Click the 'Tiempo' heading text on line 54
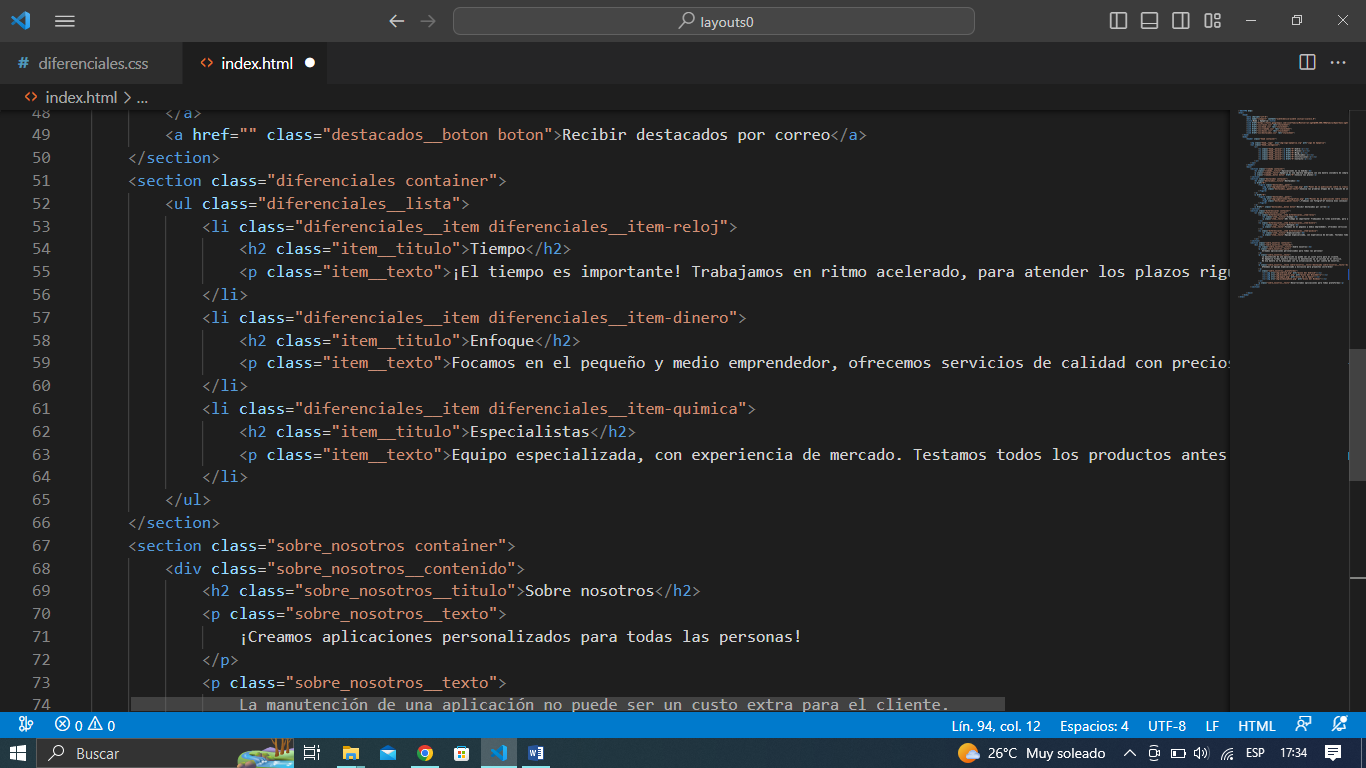Image resolution: width=1366 pixels, height=768 pixels. [498, 249]
